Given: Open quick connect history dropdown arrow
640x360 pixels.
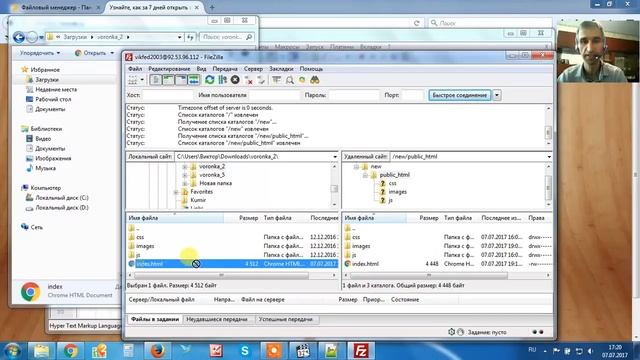Looking at the screenshot, I should (x=497, y=95).
